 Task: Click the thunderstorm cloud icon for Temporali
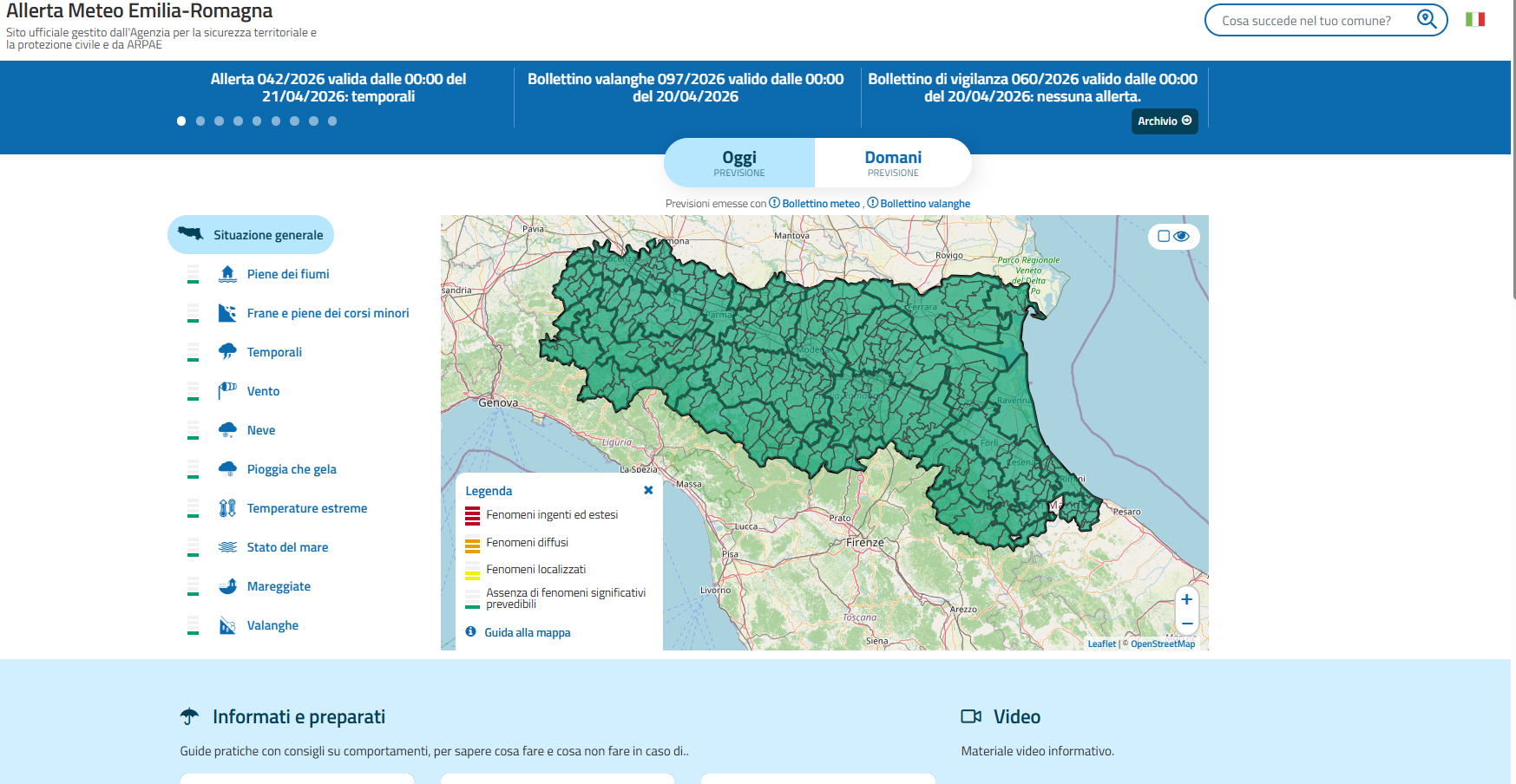227,351
